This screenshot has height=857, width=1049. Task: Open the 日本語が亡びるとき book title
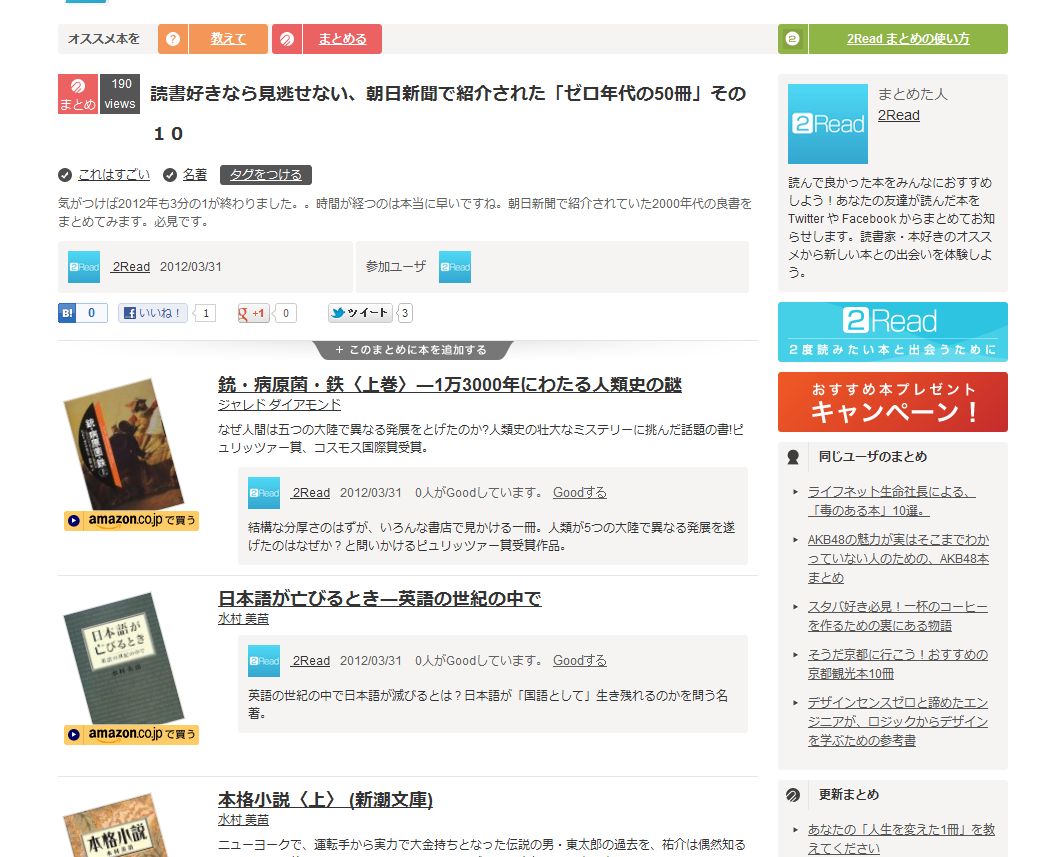point(379,599)
